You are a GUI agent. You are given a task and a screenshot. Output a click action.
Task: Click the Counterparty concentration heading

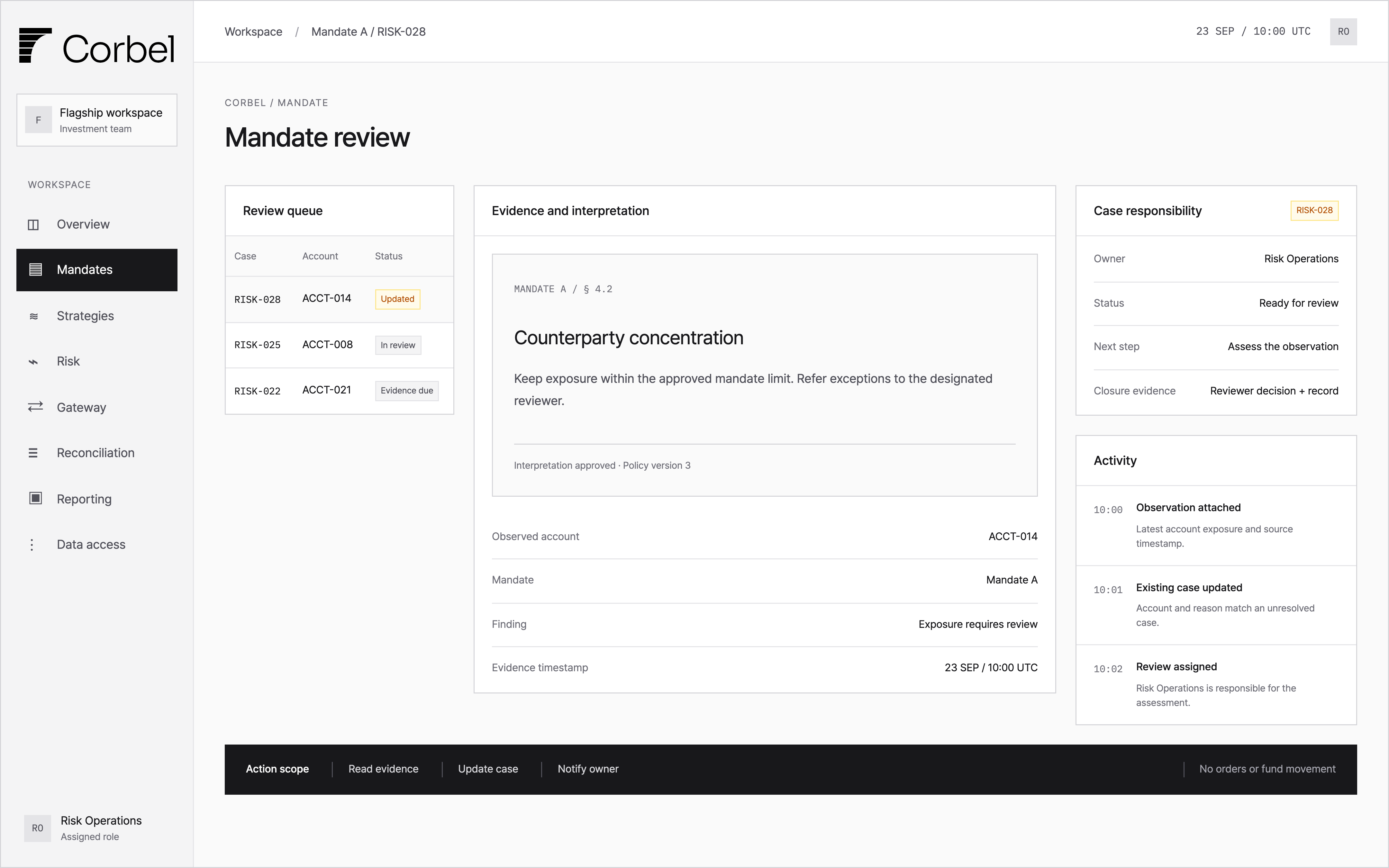tap(629, 338)
